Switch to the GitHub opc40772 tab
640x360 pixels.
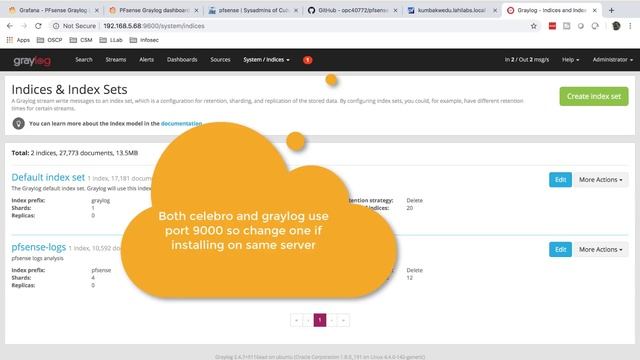coord(353,10)
